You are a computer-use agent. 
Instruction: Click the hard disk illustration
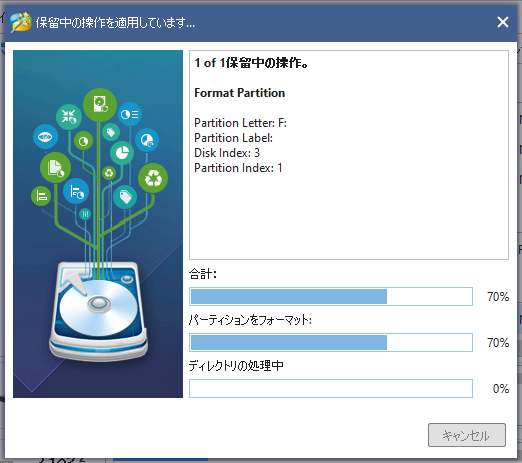98,312
